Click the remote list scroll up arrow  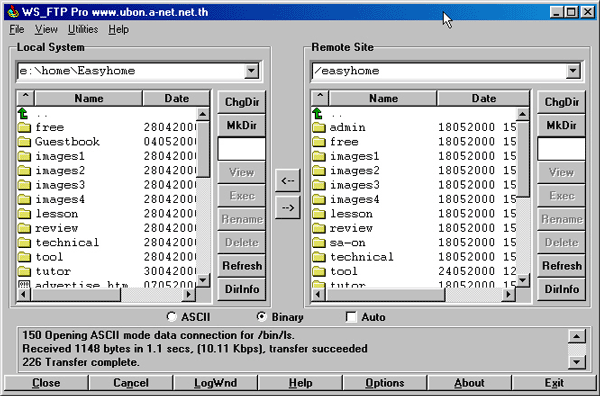click(522, 114)
